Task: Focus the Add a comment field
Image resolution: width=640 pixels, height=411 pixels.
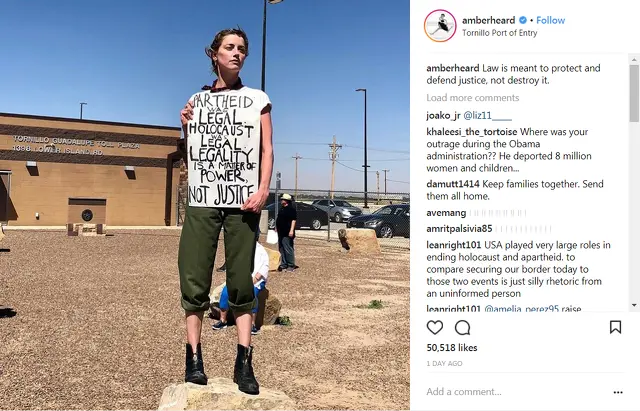Action: (x=516, y=392)
